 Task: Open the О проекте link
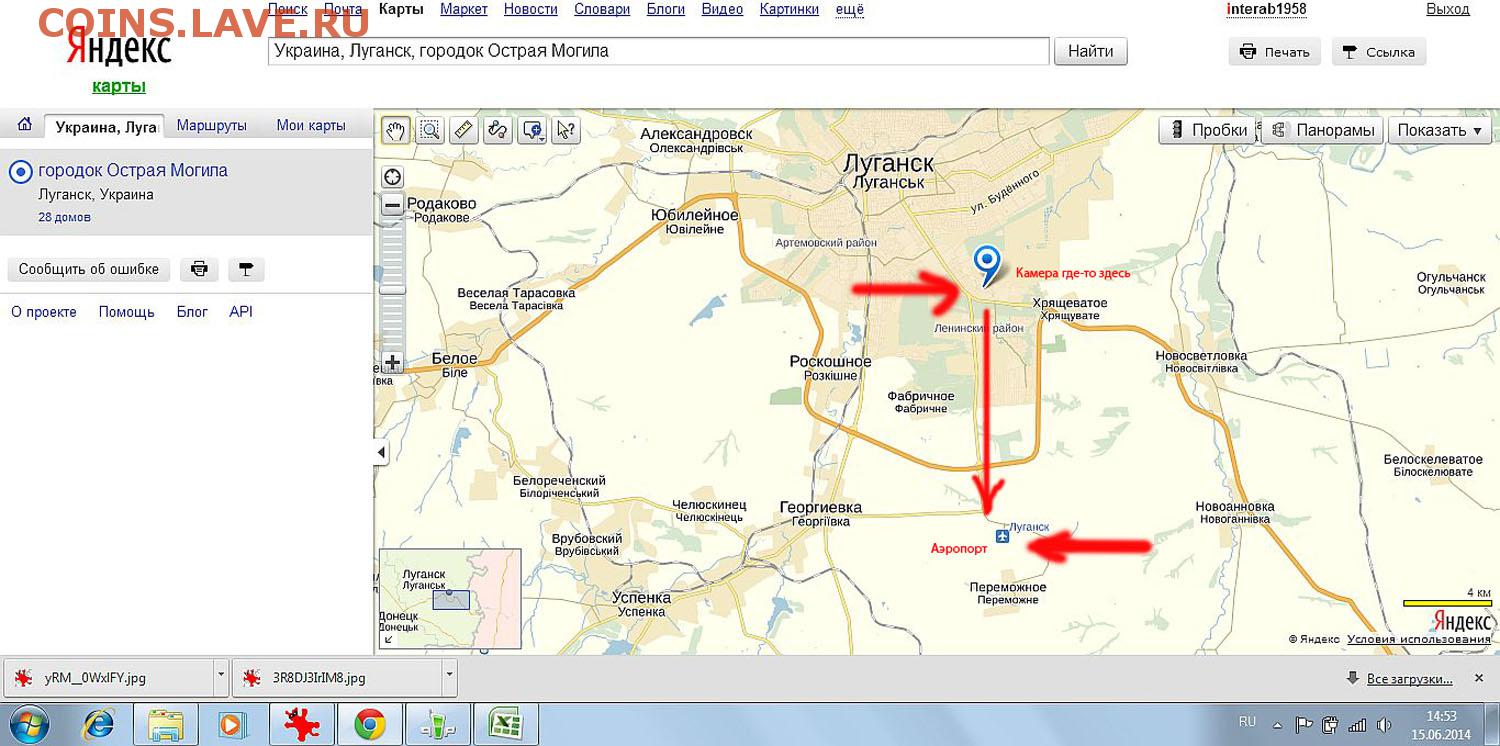tap(44, 312)
